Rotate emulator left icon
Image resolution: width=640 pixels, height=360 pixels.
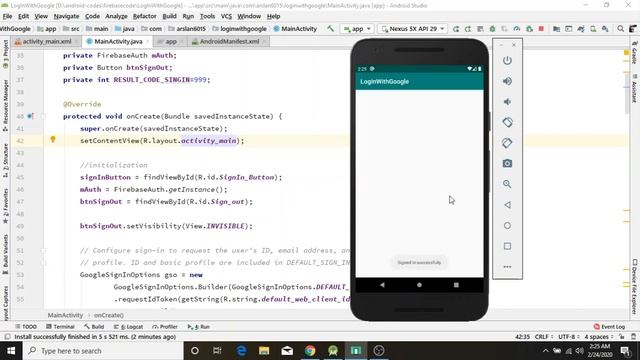point(507,122)
